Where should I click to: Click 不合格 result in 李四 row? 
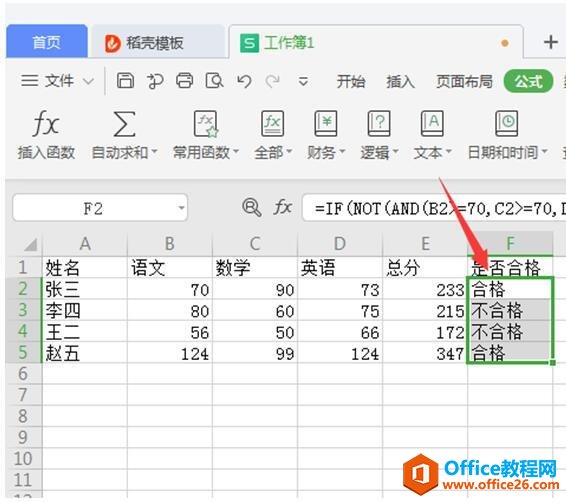coord(510,310)
